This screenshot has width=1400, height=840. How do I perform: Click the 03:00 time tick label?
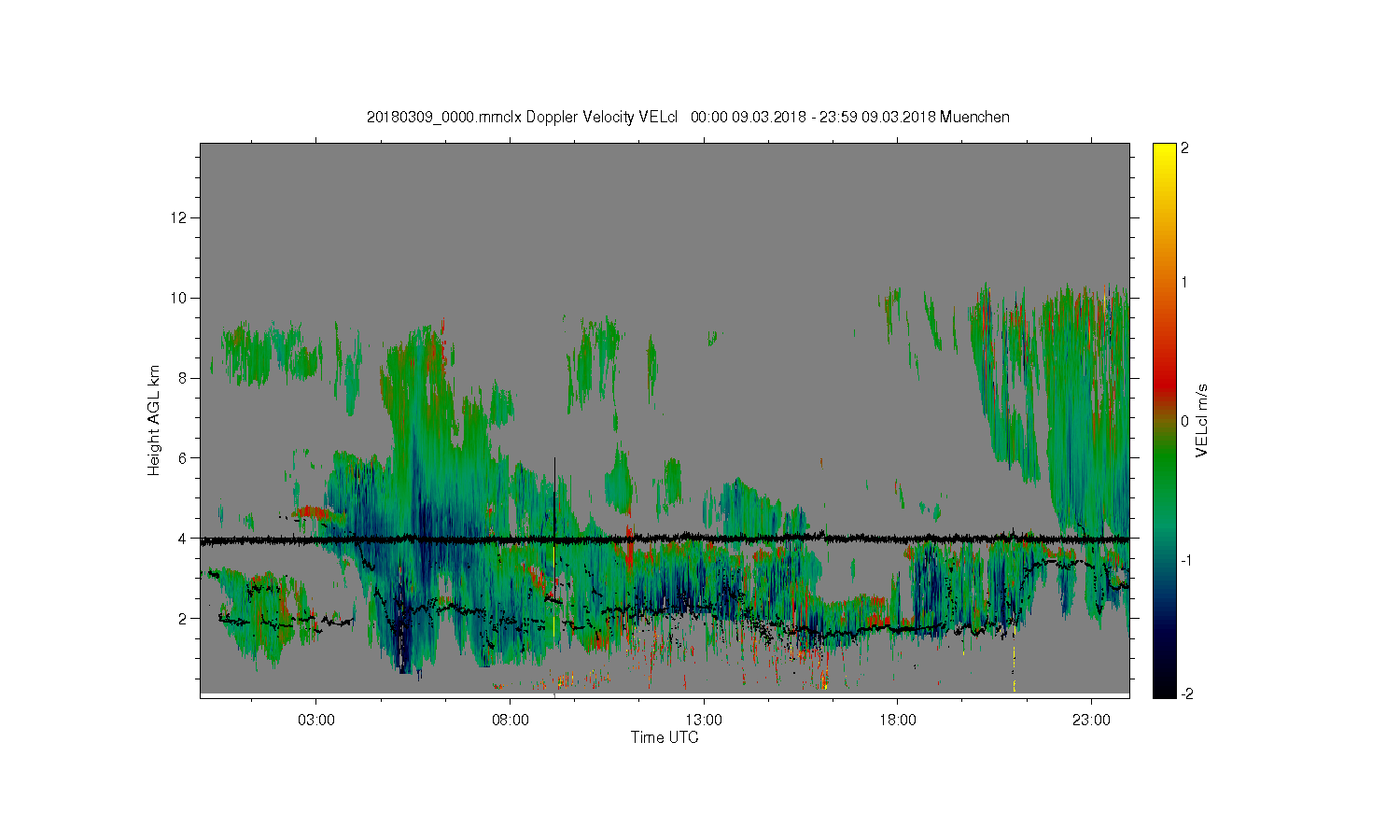coord(315,721)
